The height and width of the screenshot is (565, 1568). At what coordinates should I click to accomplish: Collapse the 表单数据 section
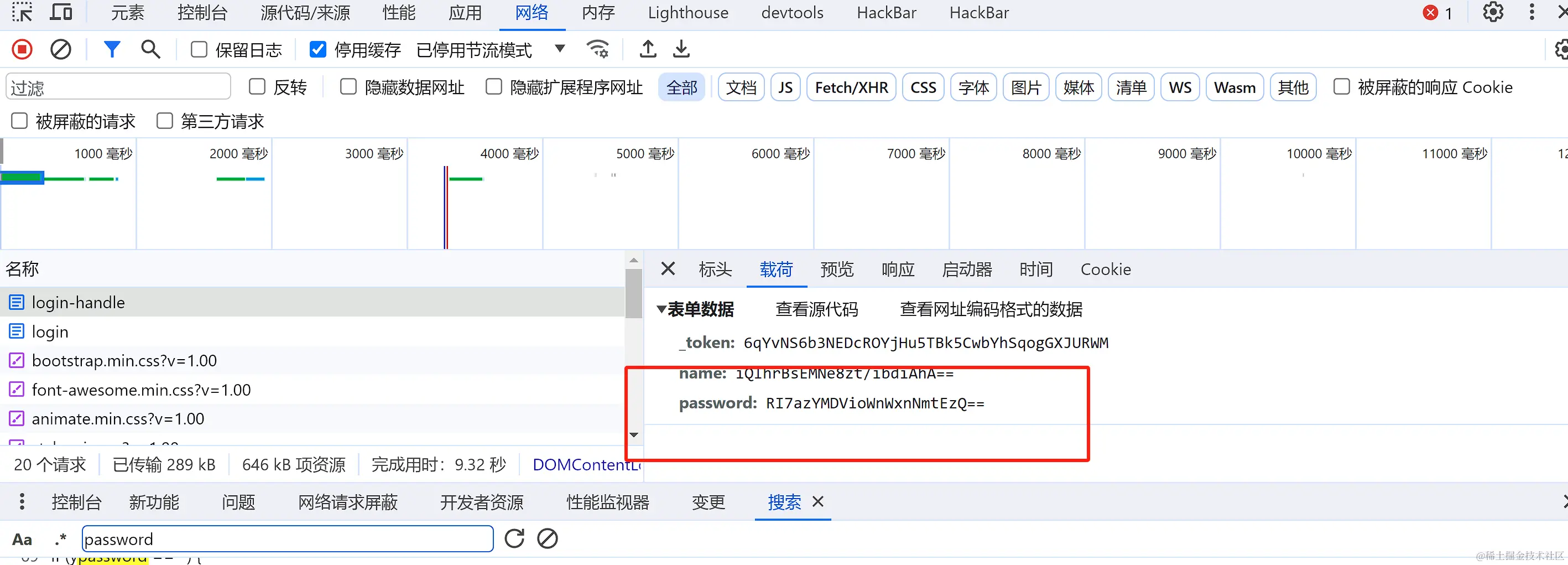pyautogui.click(x=662, y=309)
